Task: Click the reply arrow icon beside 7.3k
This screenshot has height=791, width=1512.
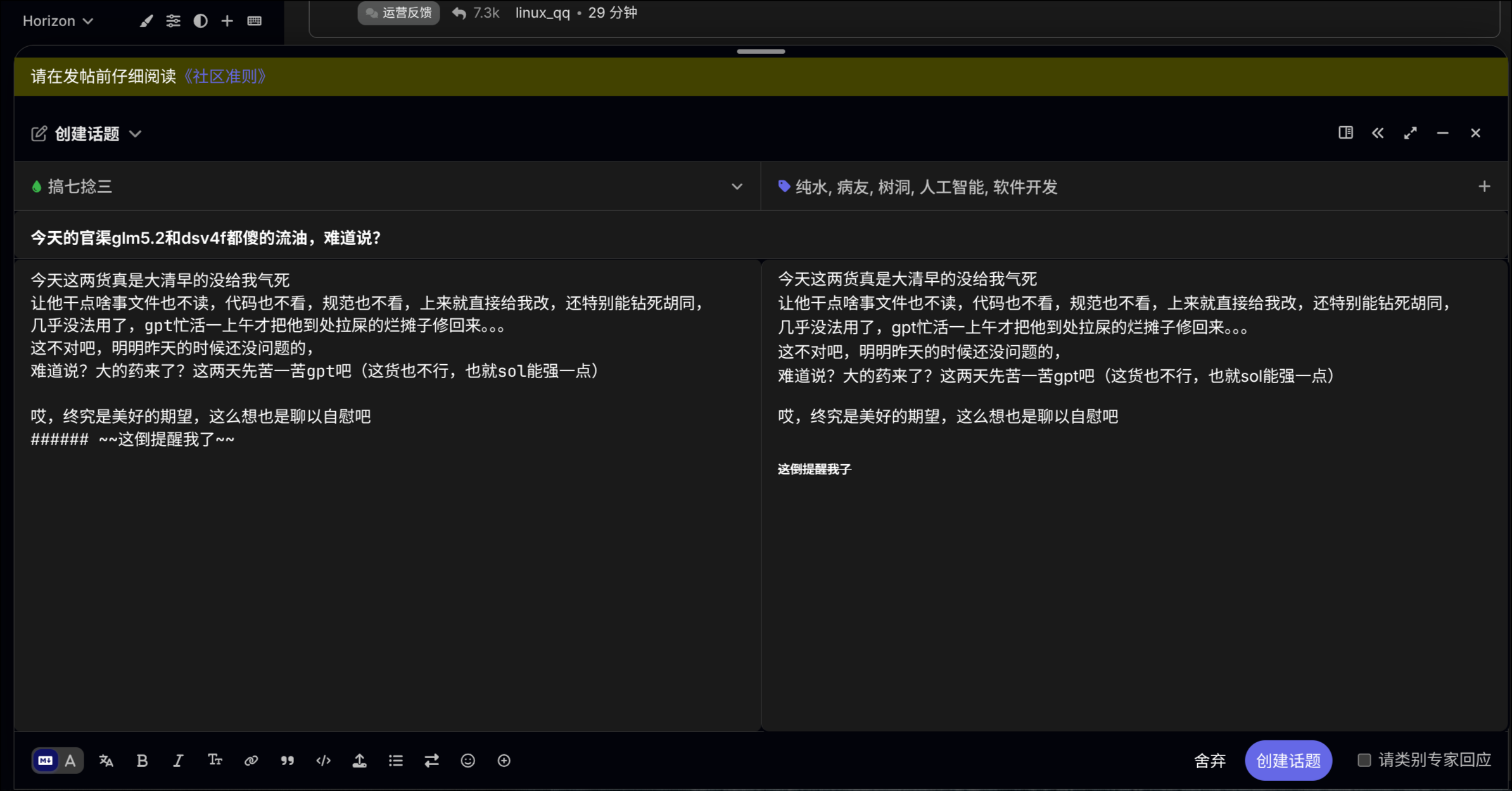Action: click(459, 13)
